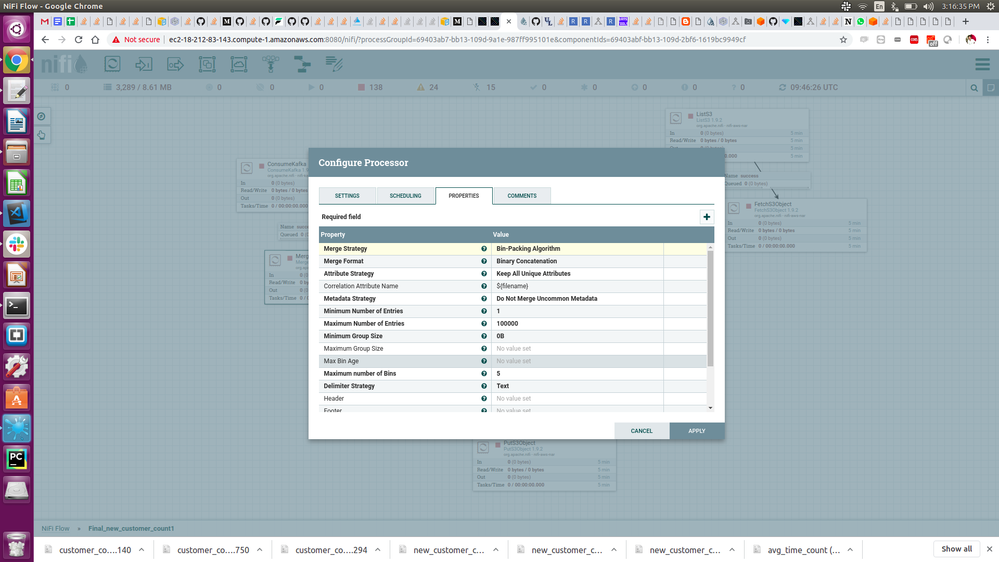Viewport: 999px width, 562px height.
Task: Click the add property plus icon
Action: pyautogui.click(x=706, y=216)
